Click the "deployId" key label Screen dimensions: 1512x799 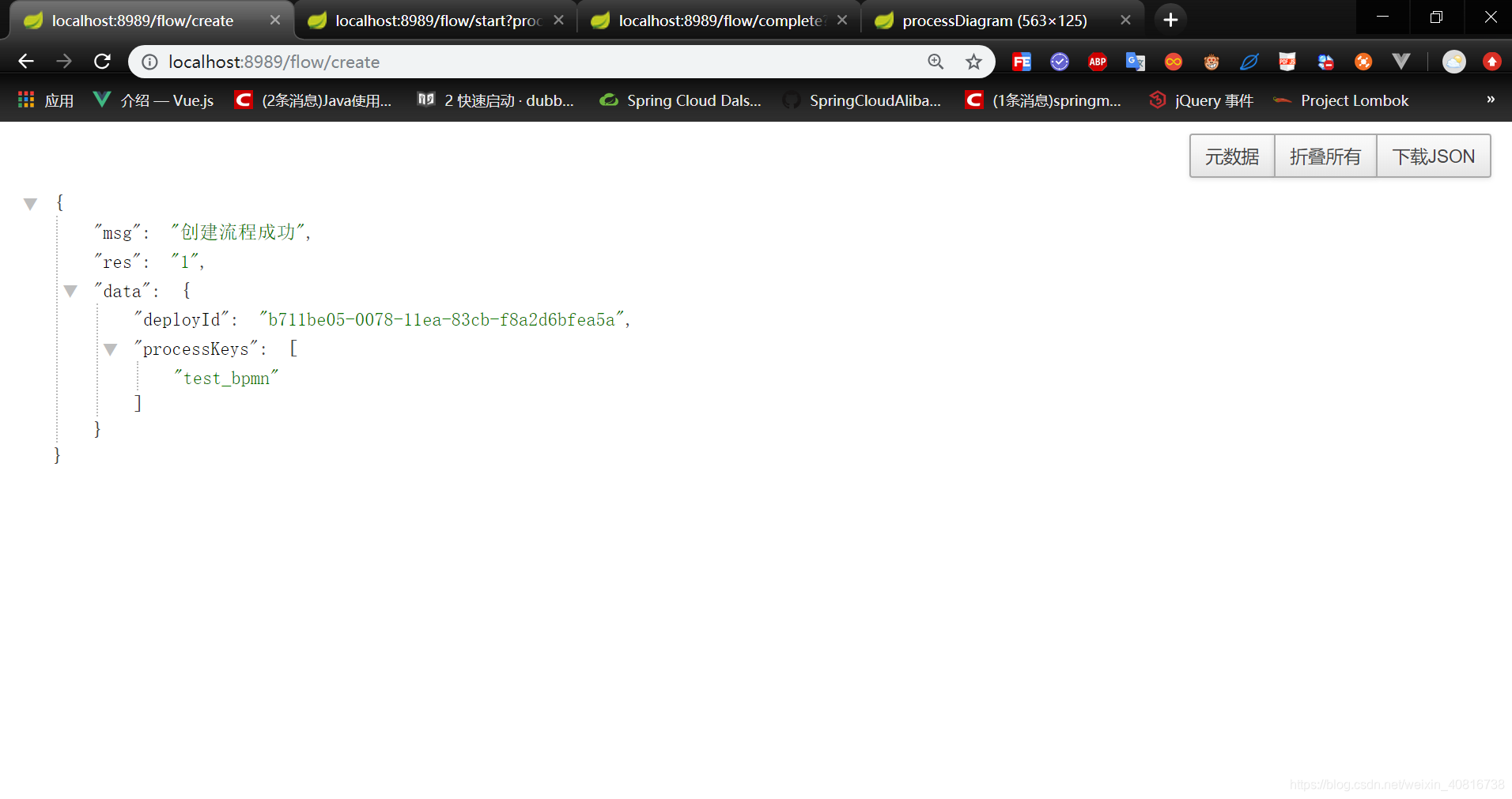181,319
